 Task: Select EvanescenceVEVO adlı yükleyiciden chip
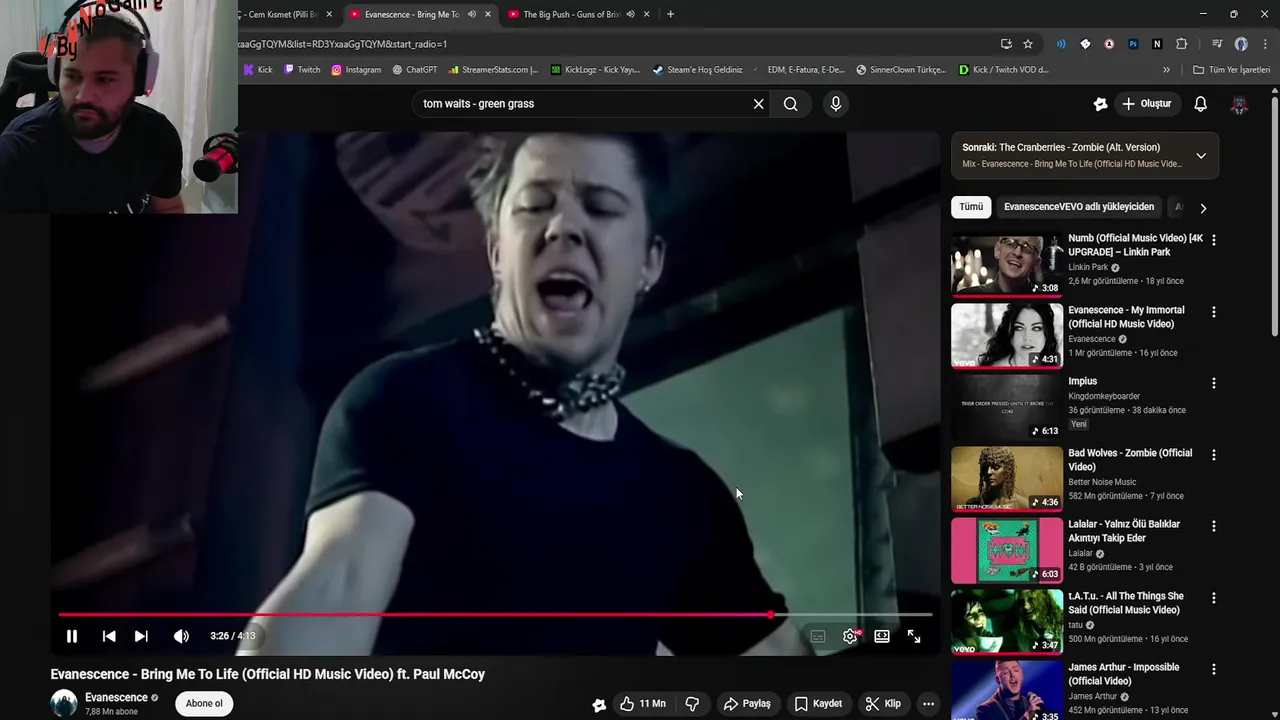(x=1079, y=207)
